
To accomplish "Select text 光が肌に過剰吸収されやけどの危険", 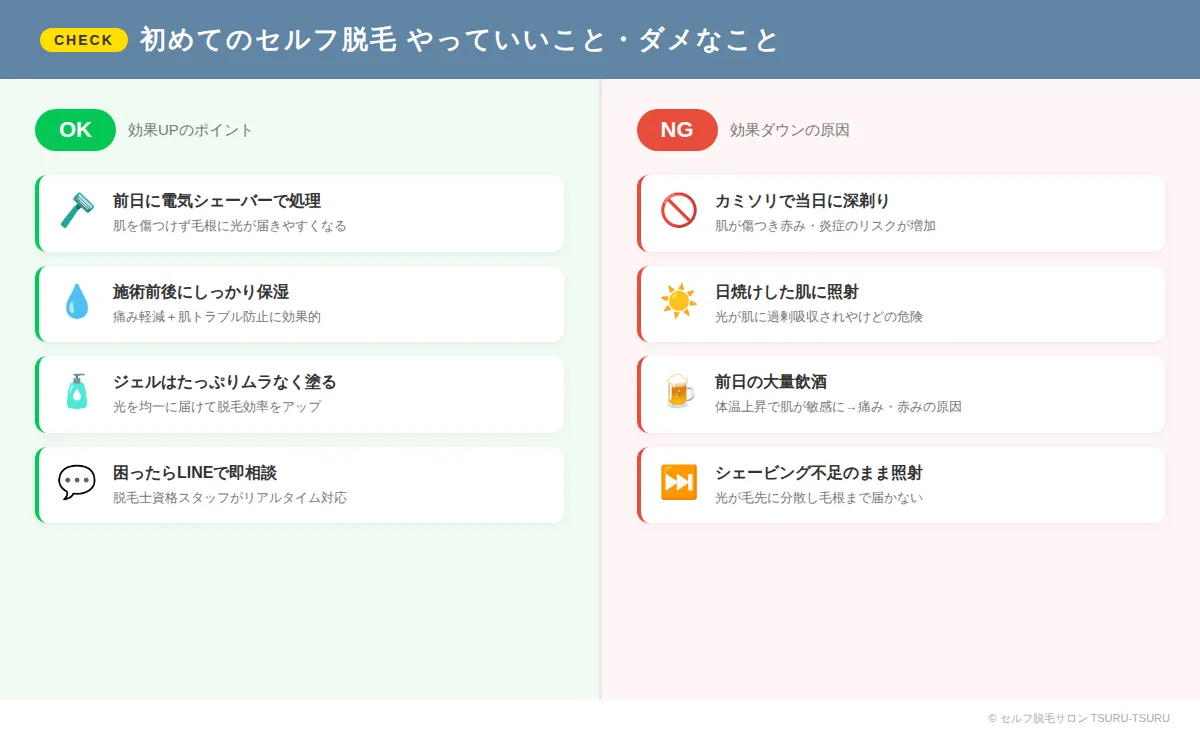I will (x=818, y=317).
